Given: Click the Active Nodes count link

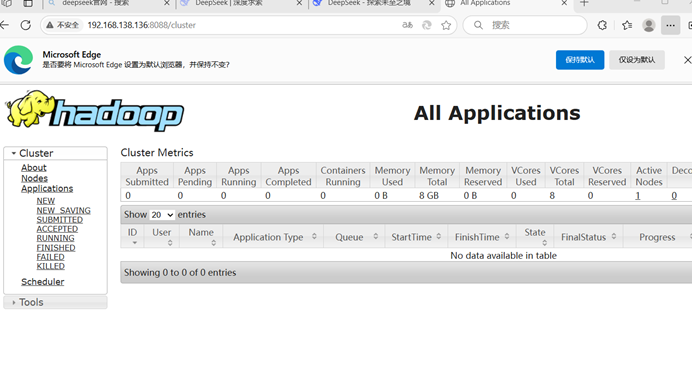Looking at the screenshot, I should coord(638,195).
